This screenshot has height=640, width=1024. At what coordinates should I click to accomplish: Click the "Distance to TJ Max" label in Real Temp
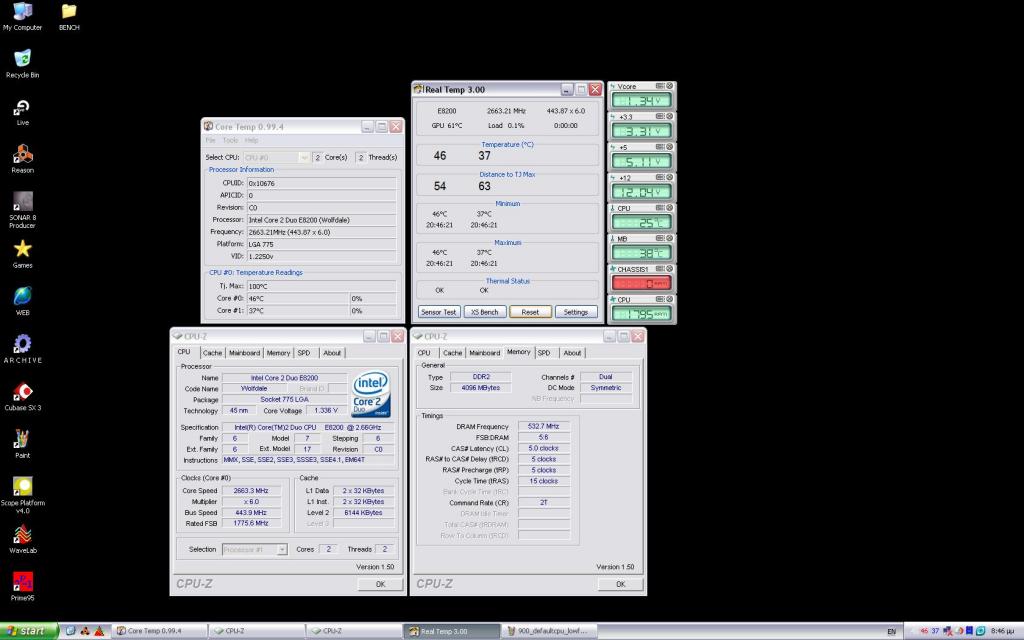[507, 174]
